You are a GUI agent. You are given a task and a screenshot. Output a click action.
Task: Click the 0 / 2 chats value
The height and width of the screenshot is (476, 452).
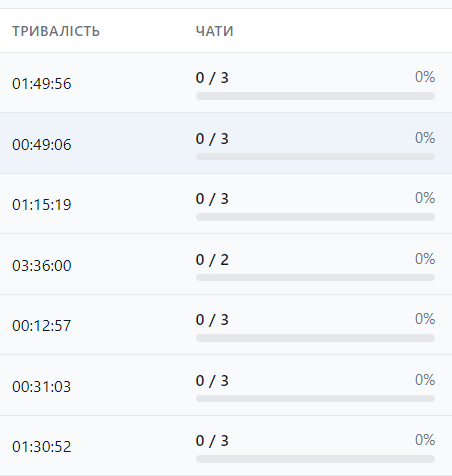tap(212, 260)
